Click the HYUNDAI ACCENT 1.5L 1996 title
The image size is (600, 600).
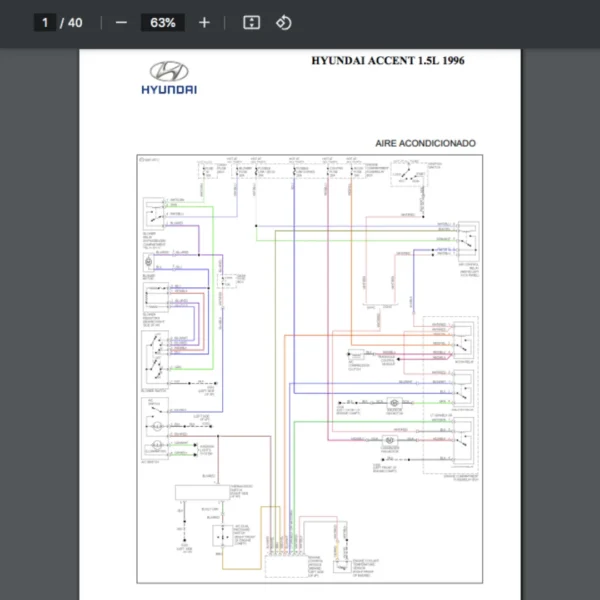pos(387,60)
